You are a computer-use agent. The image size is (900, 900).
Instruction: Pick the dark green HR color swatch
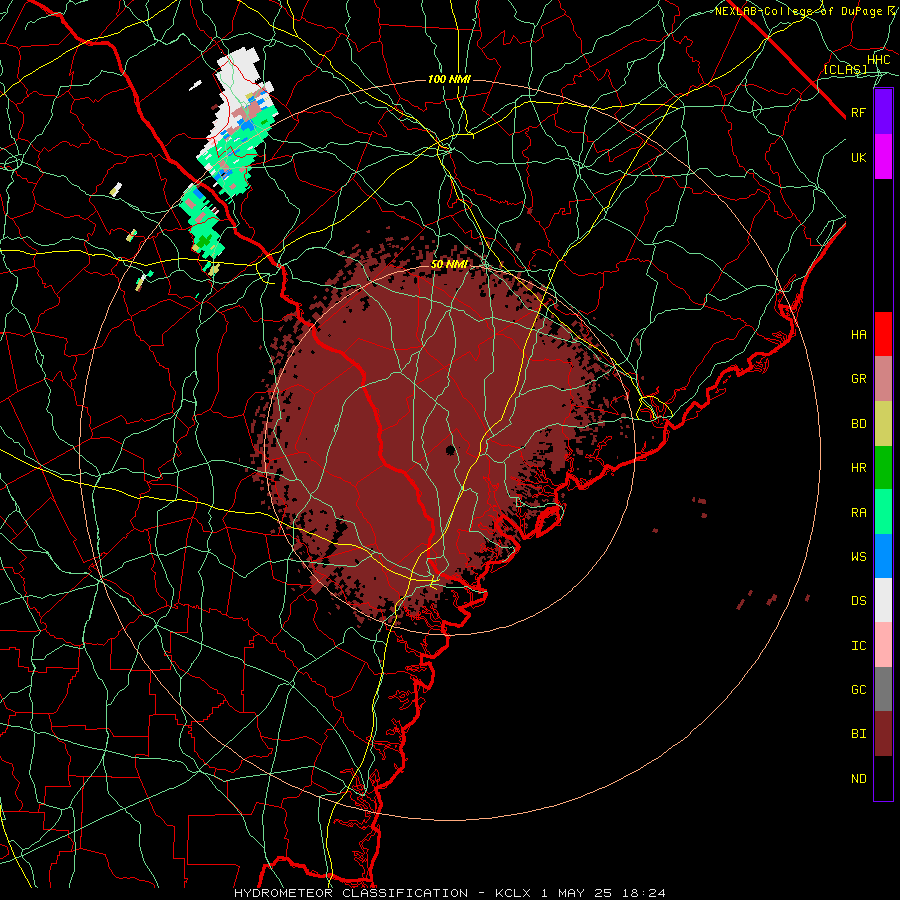(883, 468)
